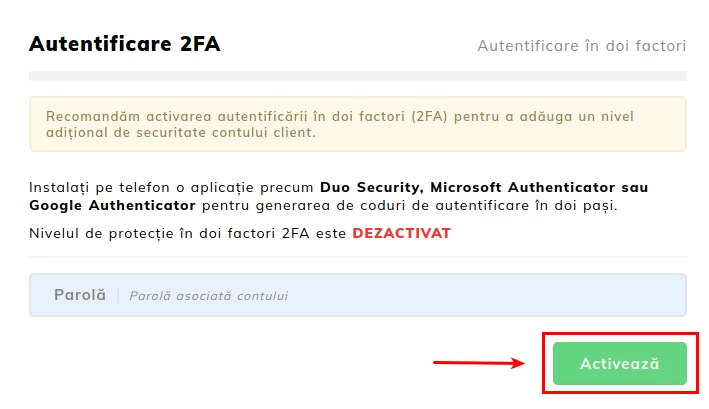
Task: Focus the Parolă asociată contului field
Action: (x=400, y=296)
